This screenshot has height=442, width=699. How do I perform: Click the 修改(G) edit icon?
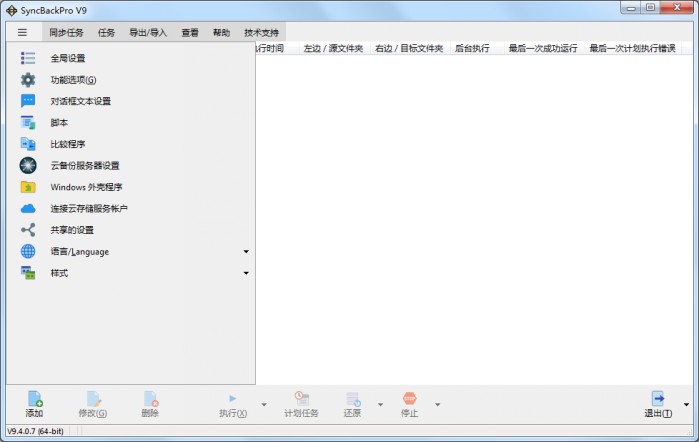93,398
